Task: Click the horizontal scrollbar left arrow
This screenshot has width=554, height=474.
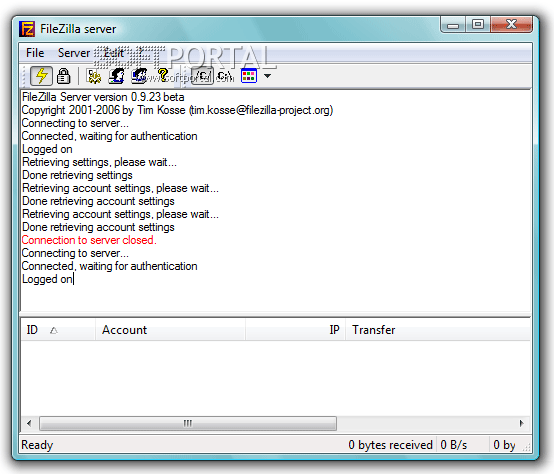Action: point(29,423)
